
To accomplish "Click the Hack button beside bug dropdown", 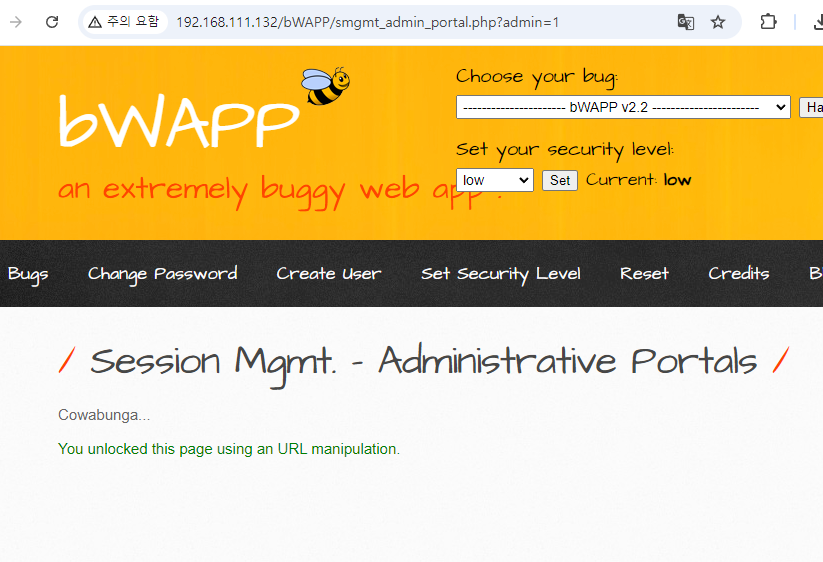I will tap(811, 108).
